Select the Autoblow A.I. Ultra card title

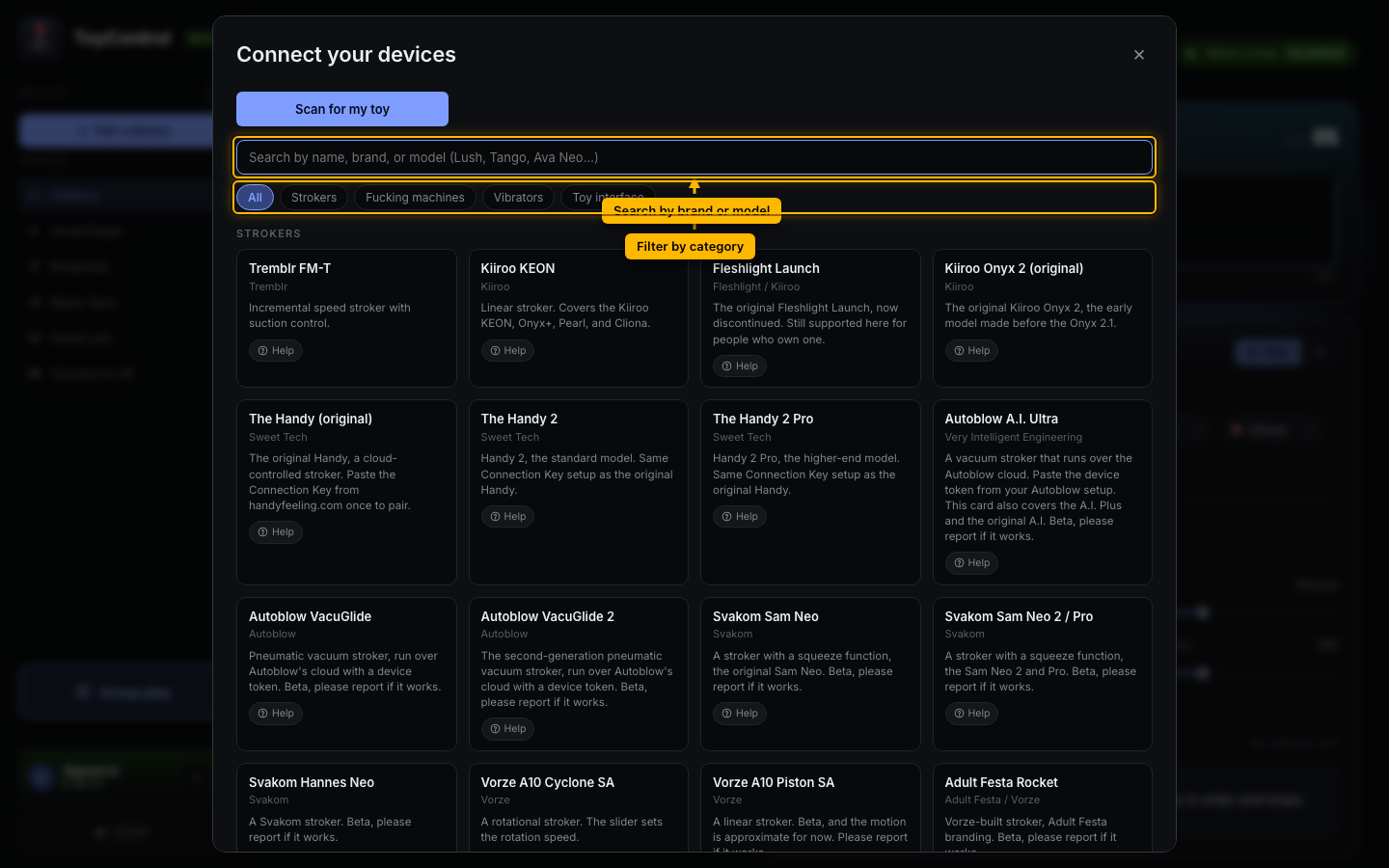click(x=1001, y=419)
